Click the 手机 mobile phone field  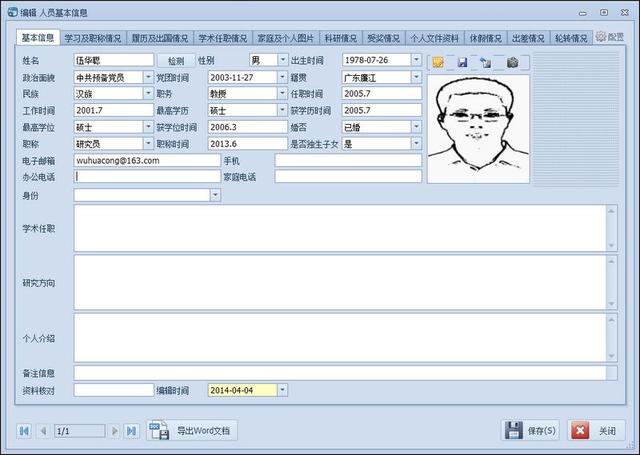tap(348, 160)
